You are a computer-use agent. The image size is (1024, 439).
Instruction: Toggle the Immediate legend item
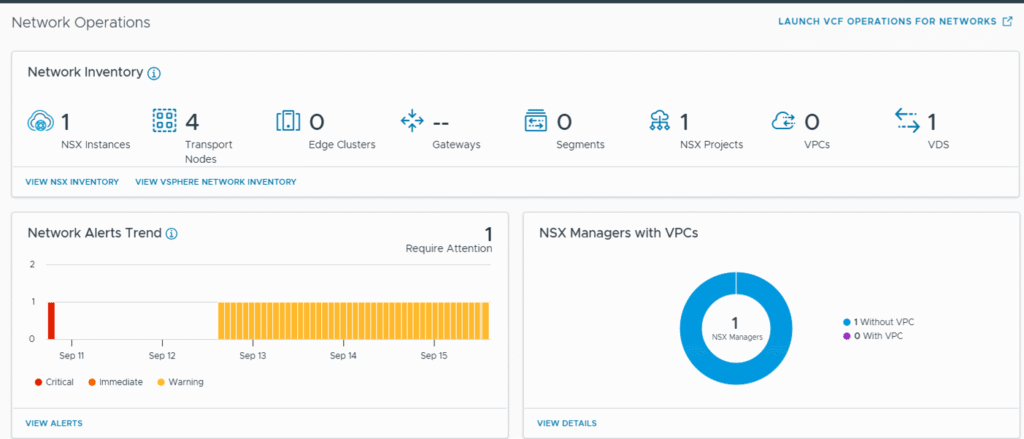(x=114, y=382)
